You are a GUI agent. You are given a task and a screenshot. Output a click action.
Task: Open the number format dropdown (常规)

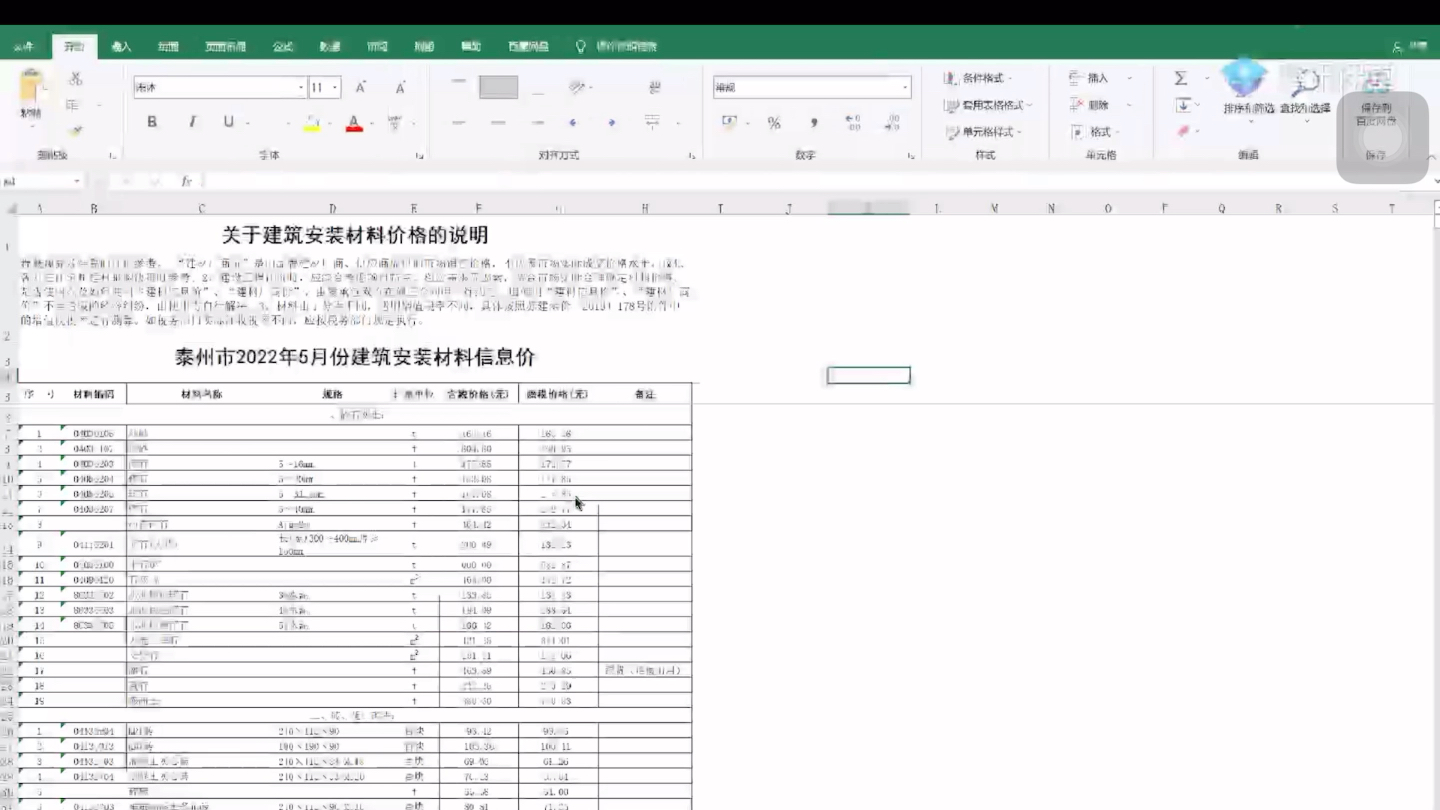point(905,88)
